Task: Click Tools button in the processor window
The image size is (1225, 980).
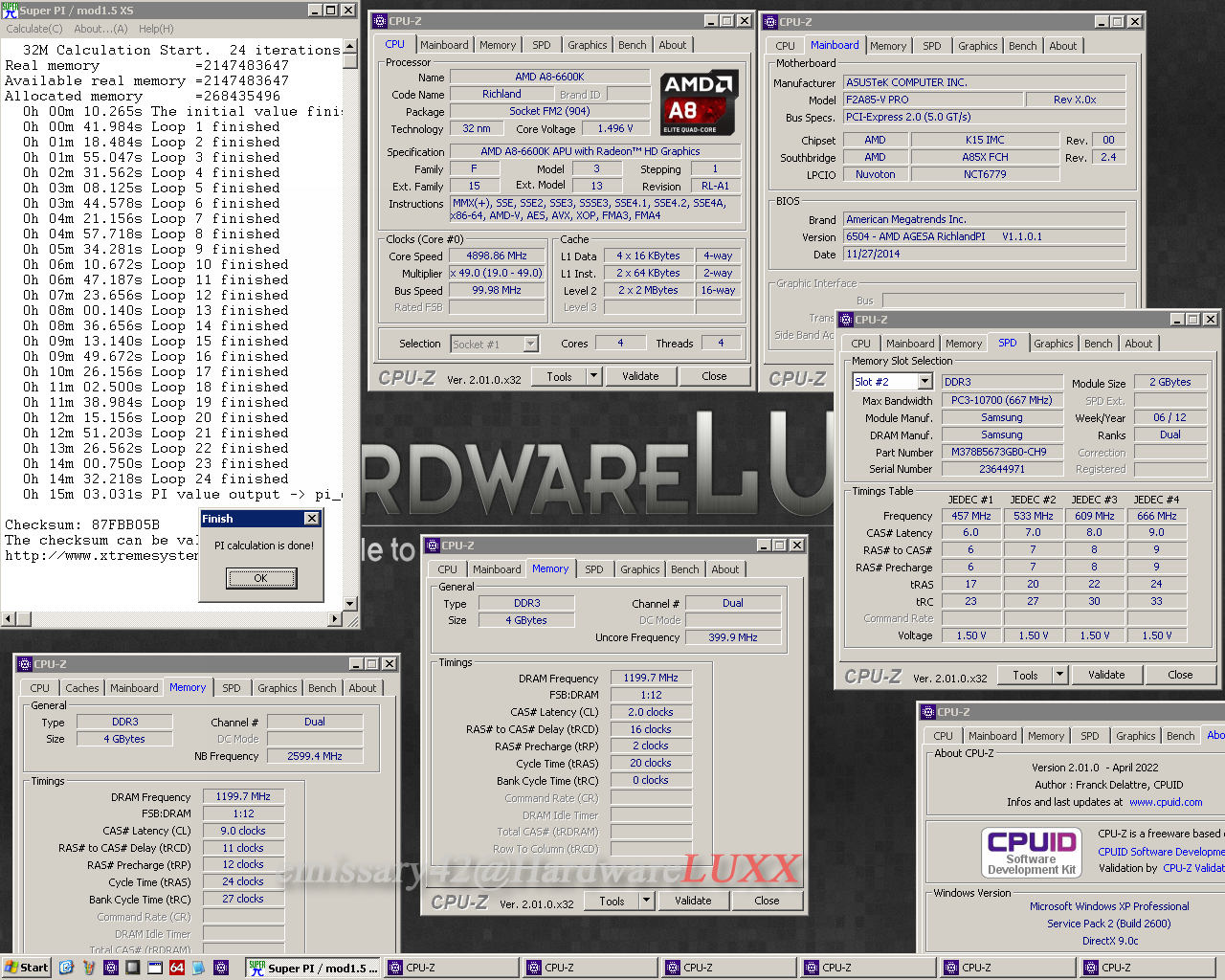Action: coord(559,376)
